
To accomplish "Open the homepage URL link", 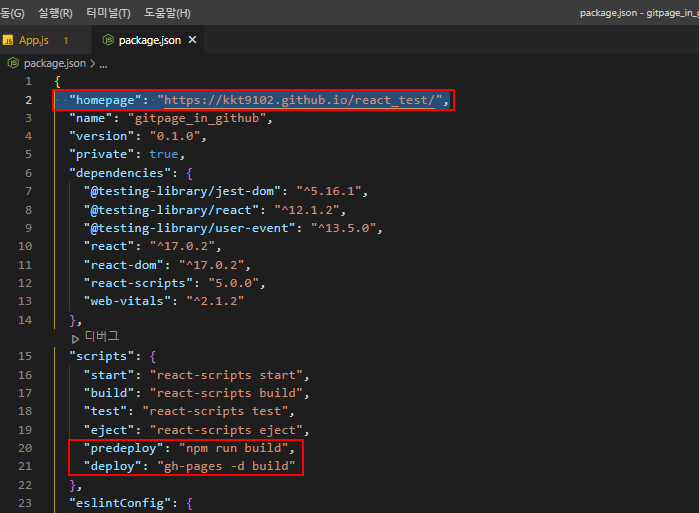I will pyautogui.click(x=299, y=100).
